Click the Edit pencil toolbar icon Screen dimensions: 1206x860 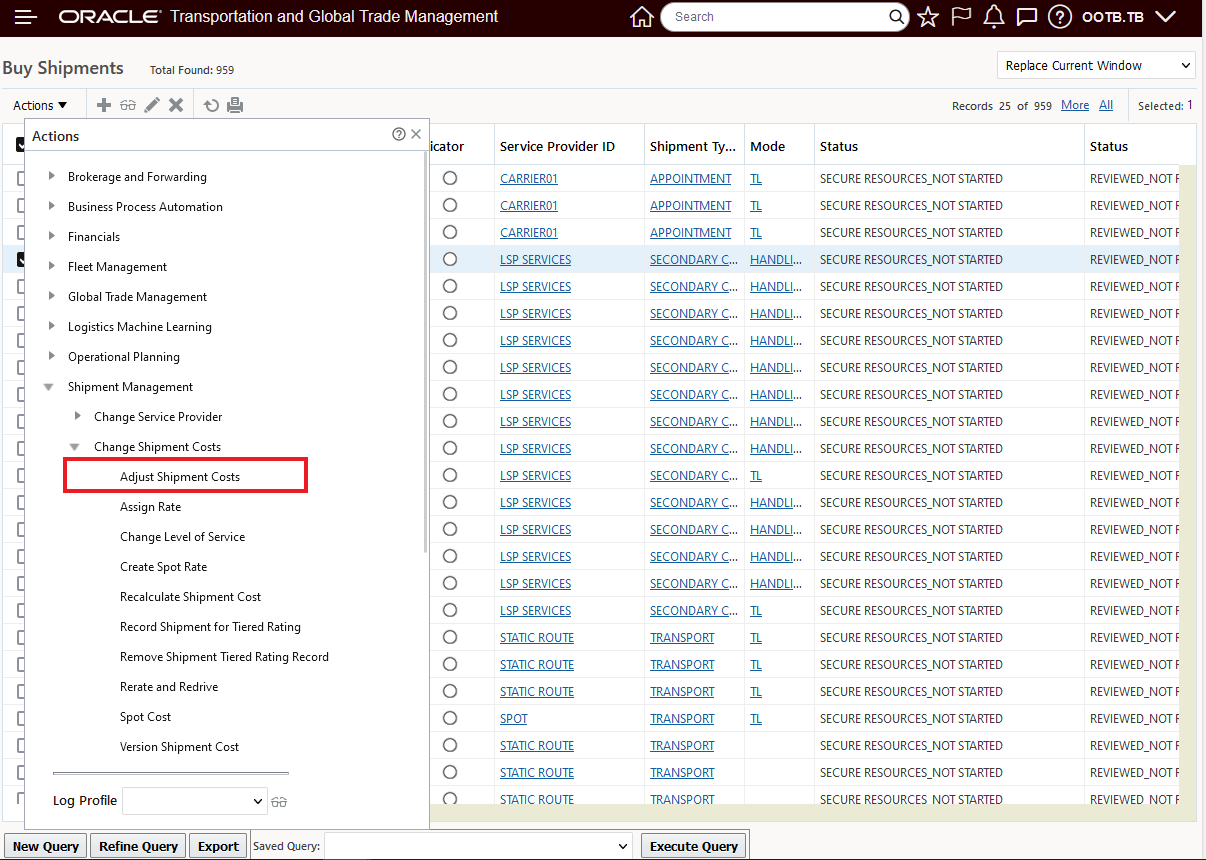click(x=152, y=105)
